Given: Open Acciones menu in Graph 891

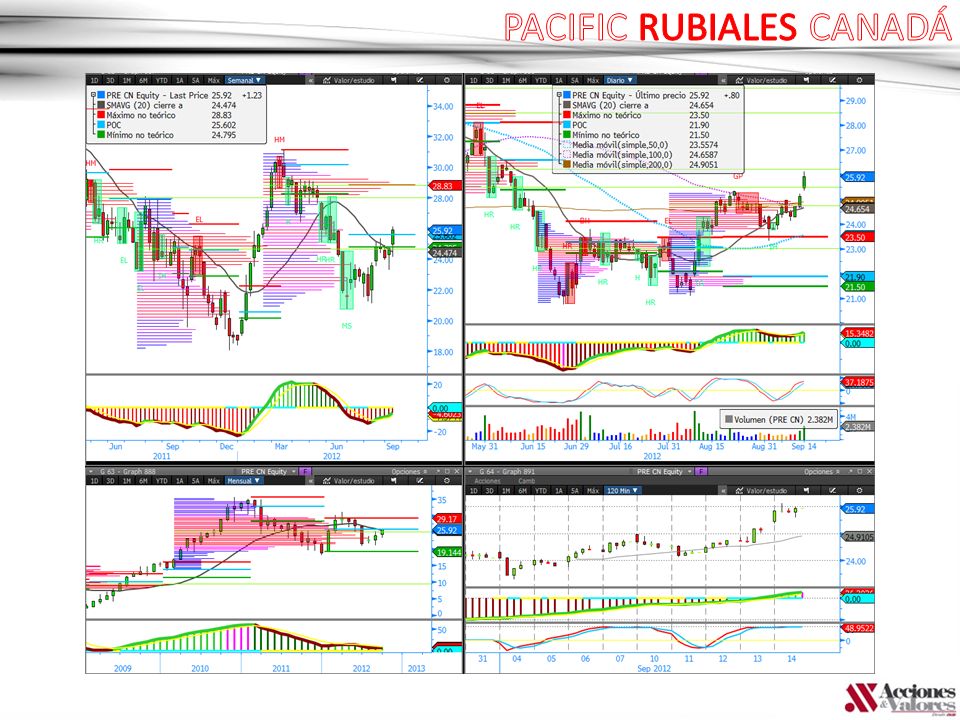Looking at the screenshot, I should 487,481.
